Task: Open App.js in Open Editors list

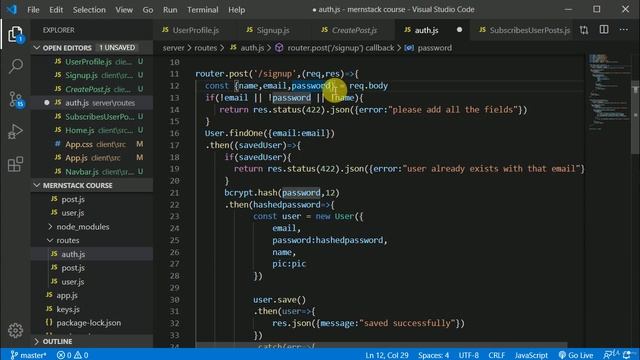Action: (x=92, y=158)
